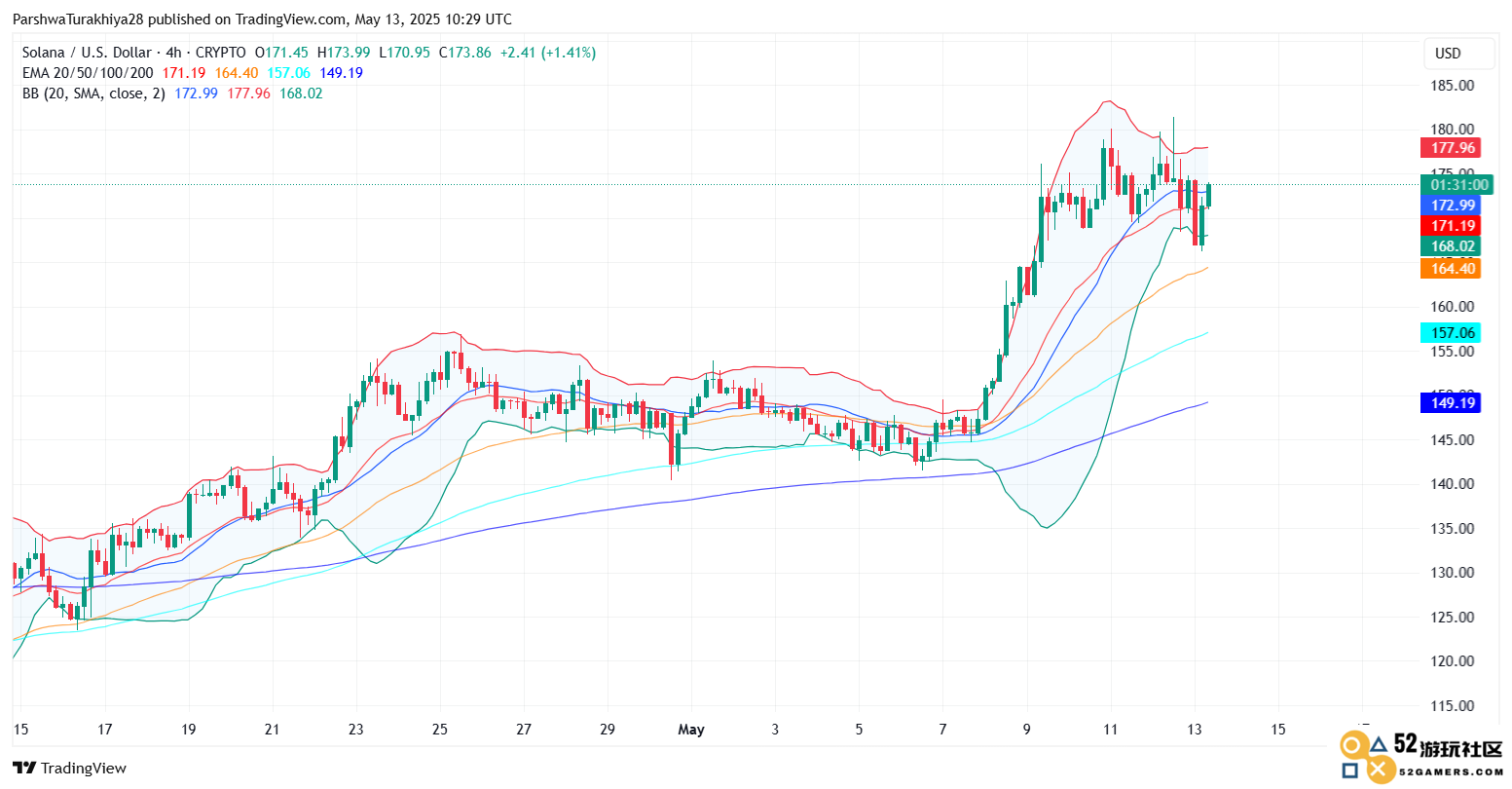The width and height of the screenshot is (1512, 789).
Task: Click the EMA value 171.19 in legend
Action: click(x=184, y=73)
